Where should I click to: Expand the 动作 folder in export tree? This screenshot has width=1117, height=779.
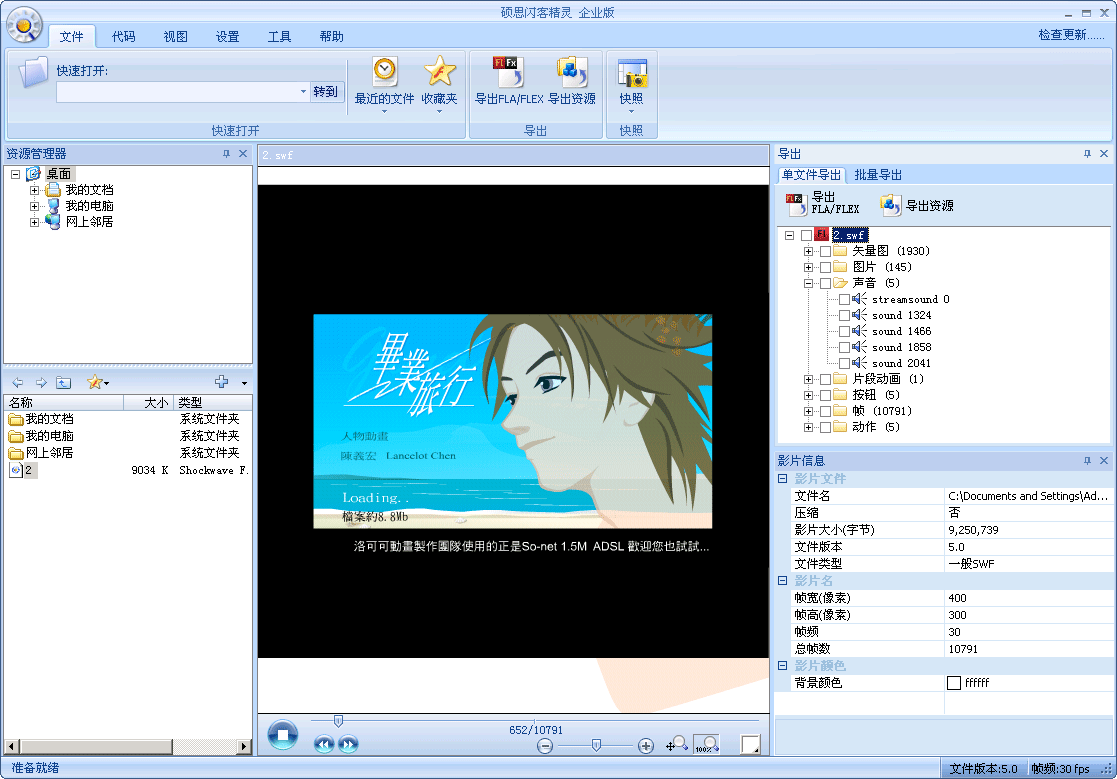point(808,427)
